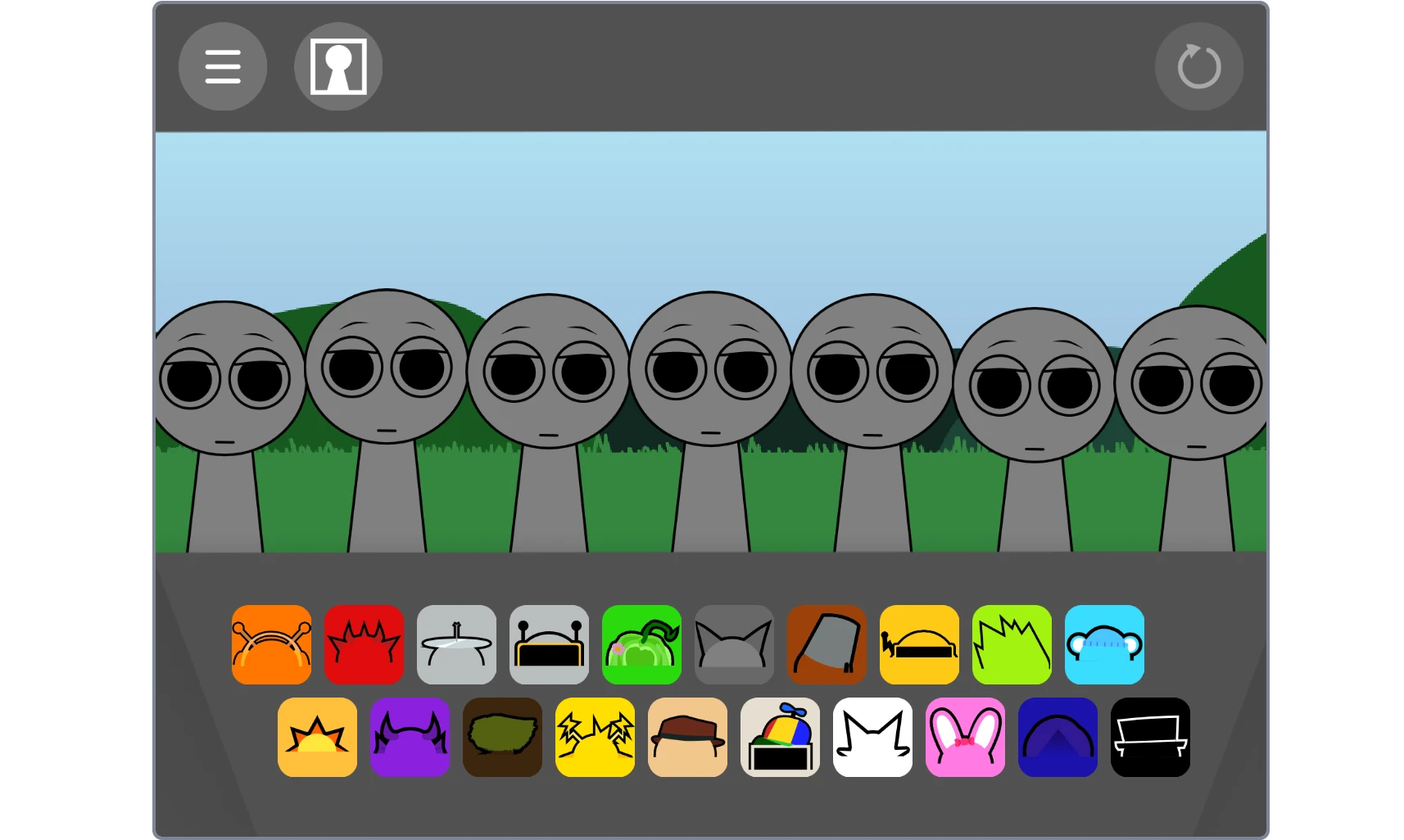Click the restart icon to reset the mix
The width and height of the screenshot is (1404, 840).
1198,66
